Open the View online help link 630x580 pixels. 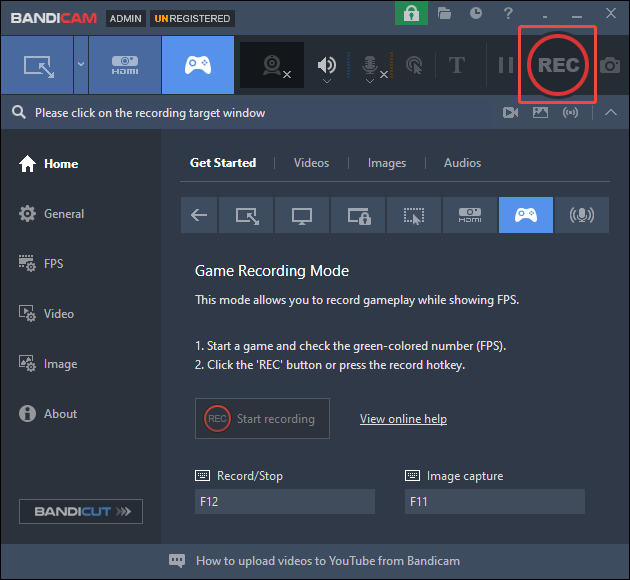pos(403,419)
